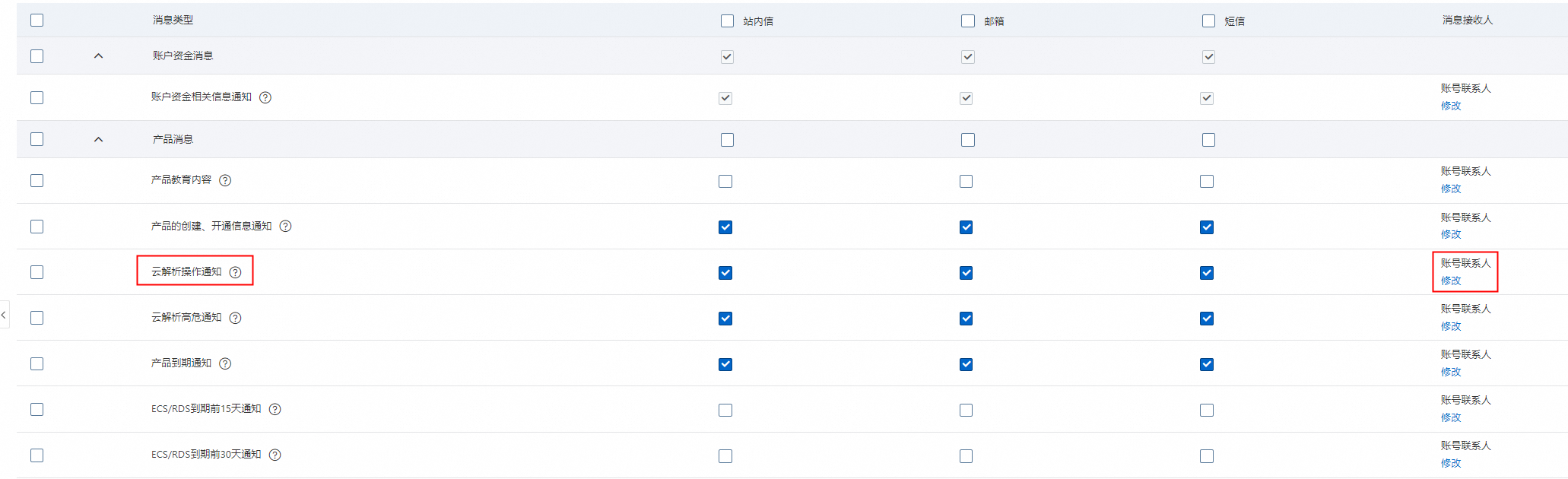Click help icon beside ECS/RDS到期前15天通知
1568x479 pixels.
275,409
